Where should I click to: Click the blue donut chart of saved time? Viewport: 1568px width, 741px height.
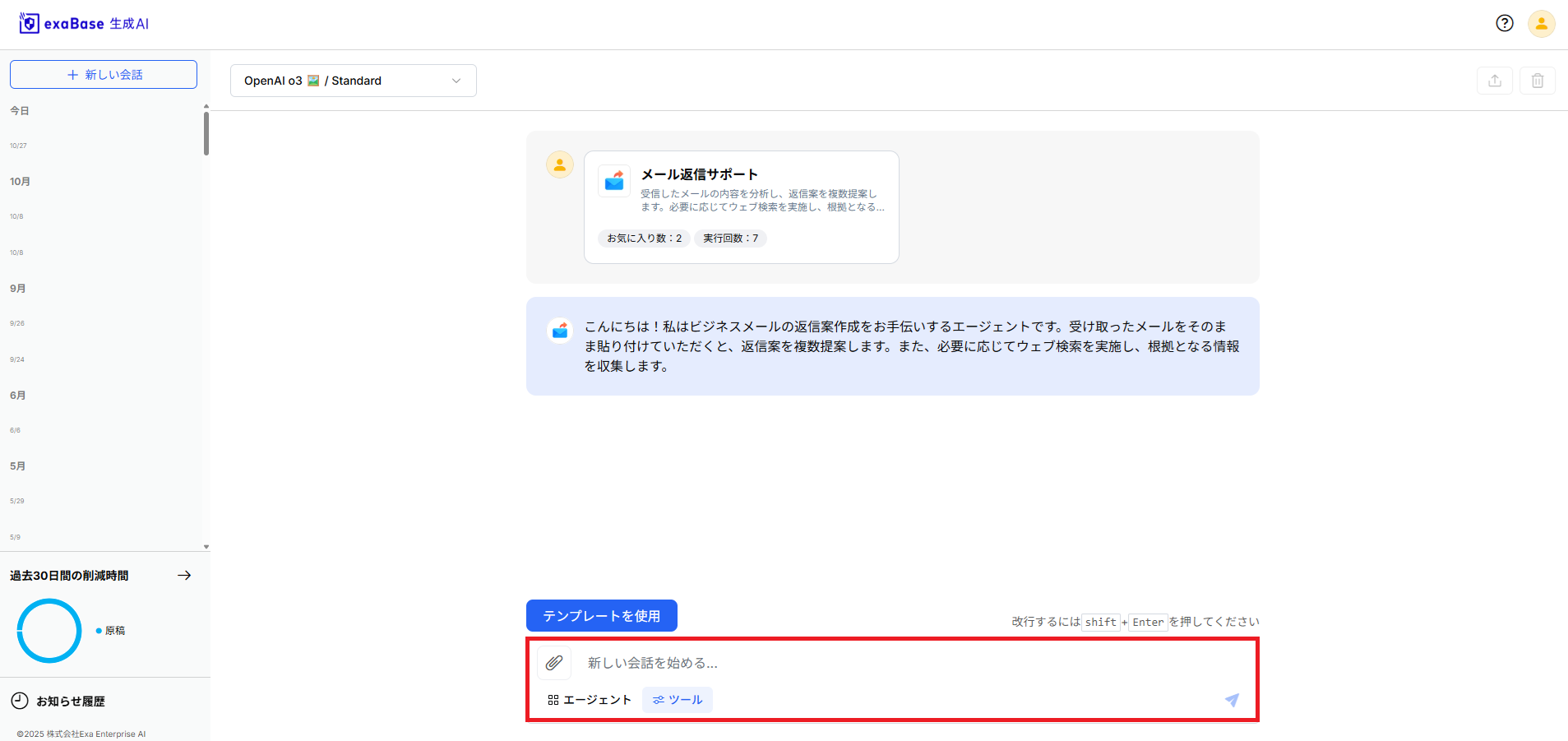pos(49,631)
